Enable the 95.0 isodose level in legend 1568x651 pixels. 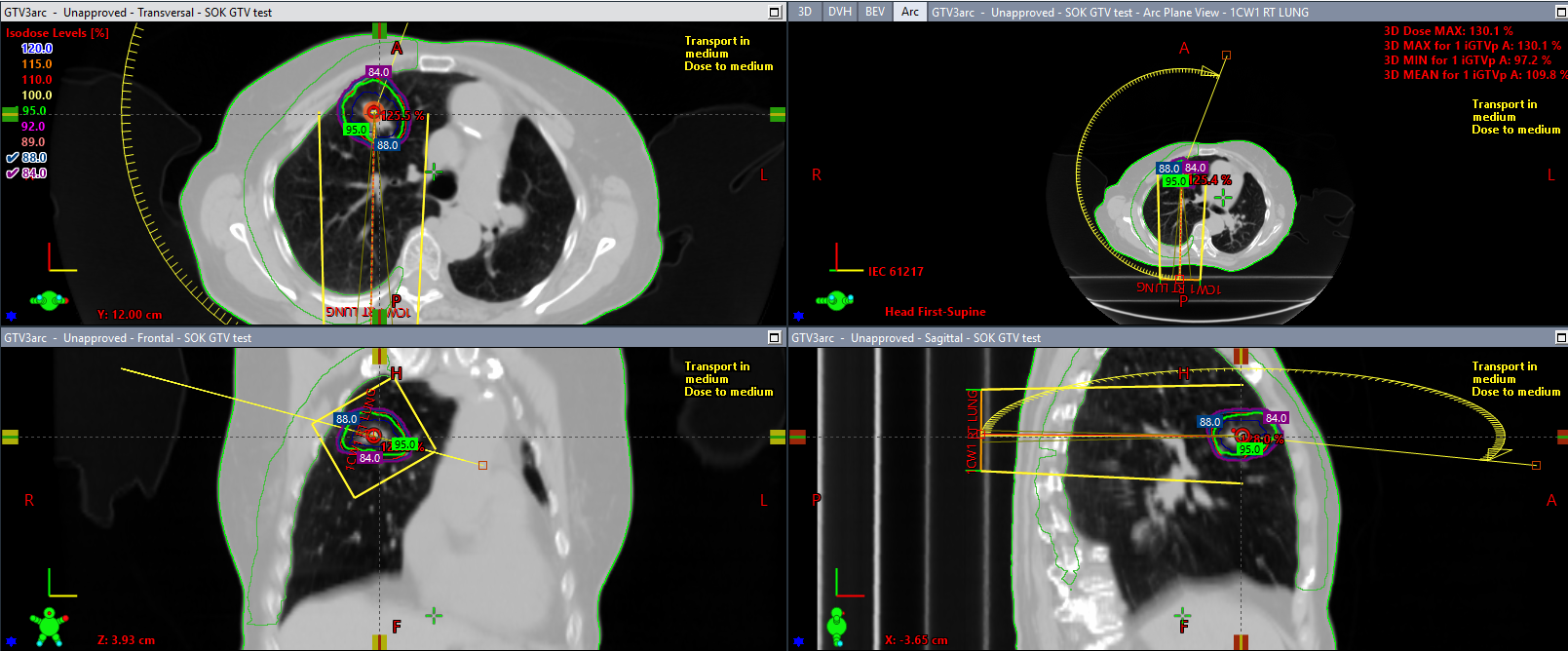[34, 111]
